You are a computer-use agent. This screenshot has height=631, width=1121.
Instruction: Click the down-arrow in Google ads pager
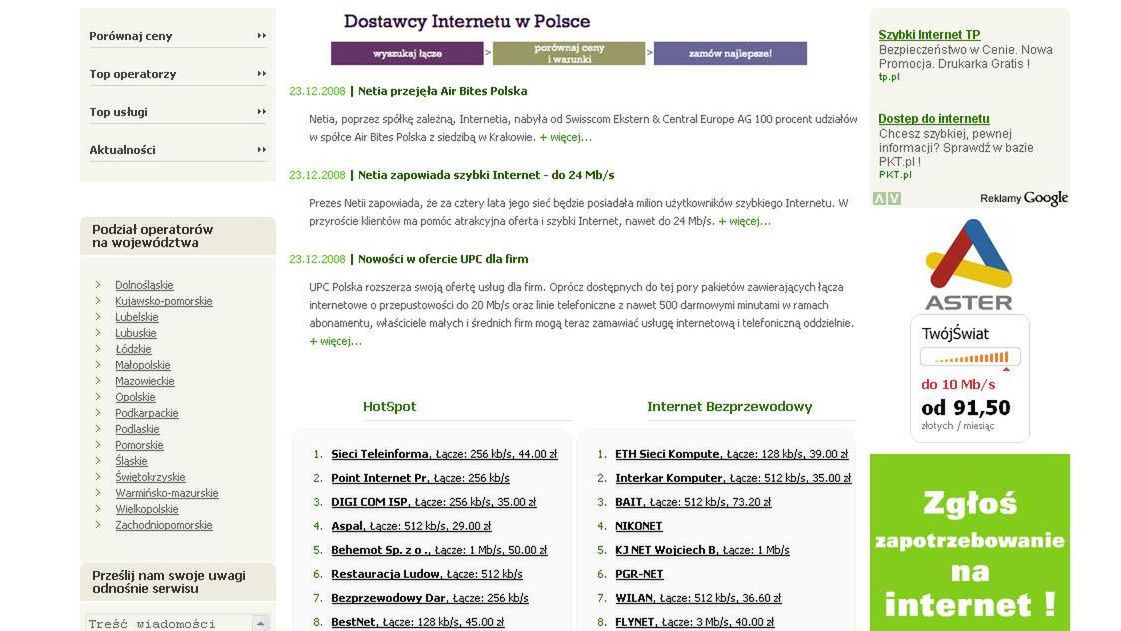click(889, 199)
